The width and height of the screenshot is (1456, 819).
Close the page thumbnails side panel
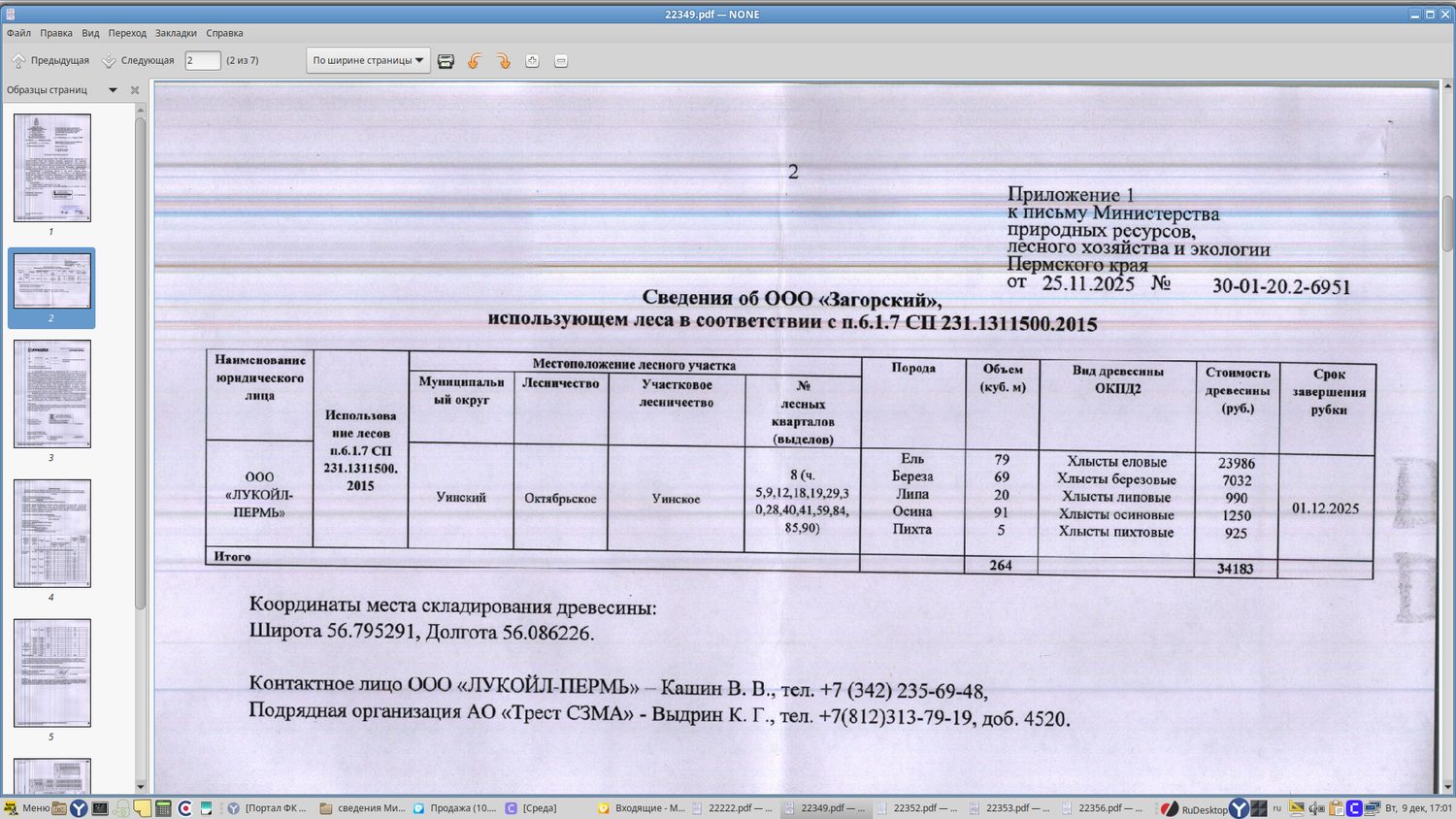point(135,90)
